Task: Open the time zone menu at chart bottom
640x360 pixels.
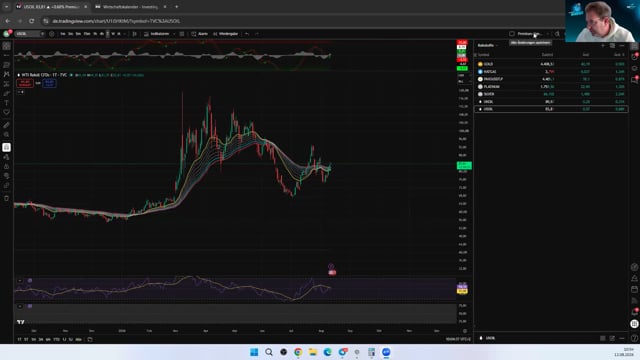Action: 458,339
